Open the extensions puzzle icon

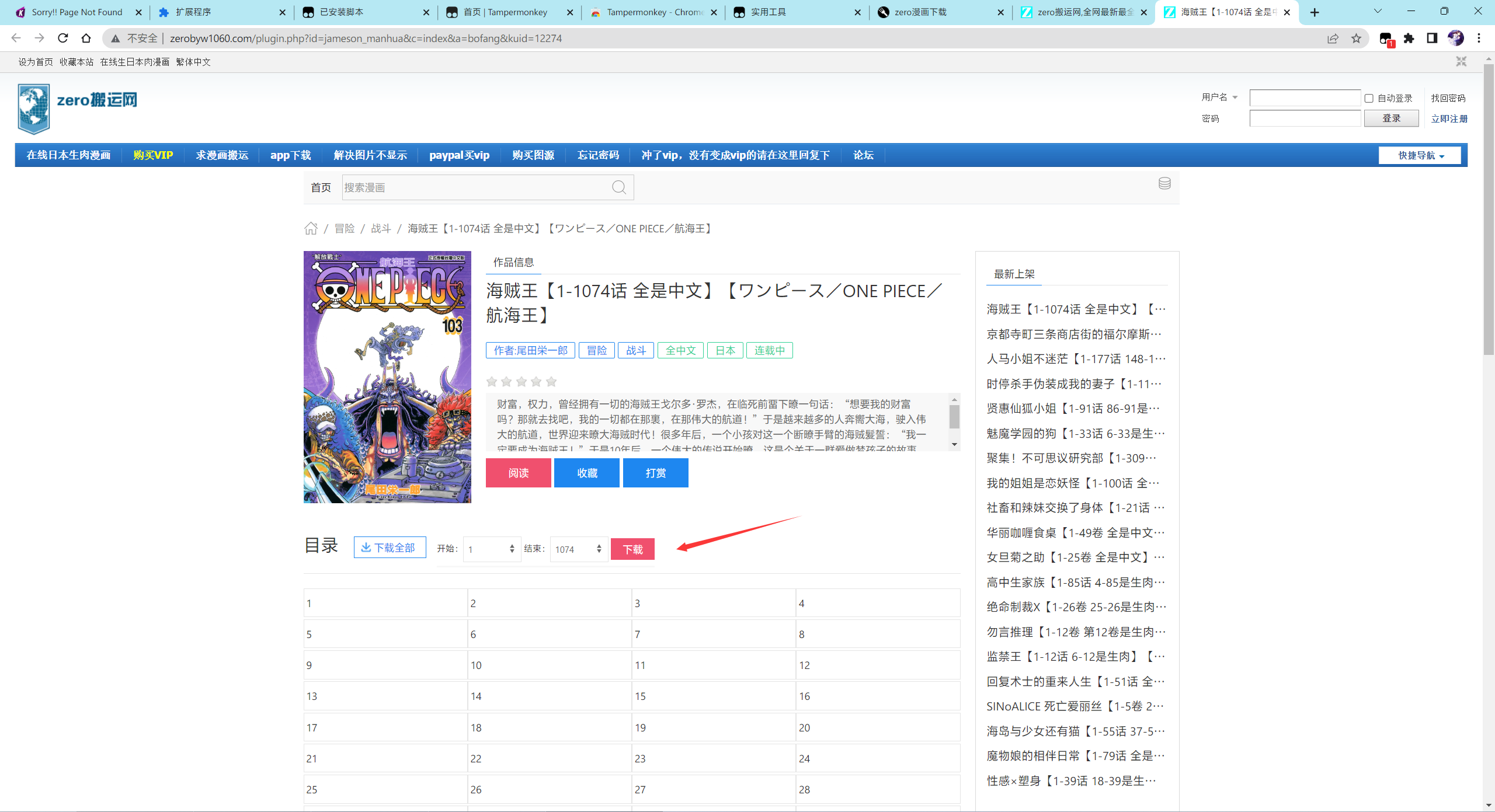click(1409, 39)
